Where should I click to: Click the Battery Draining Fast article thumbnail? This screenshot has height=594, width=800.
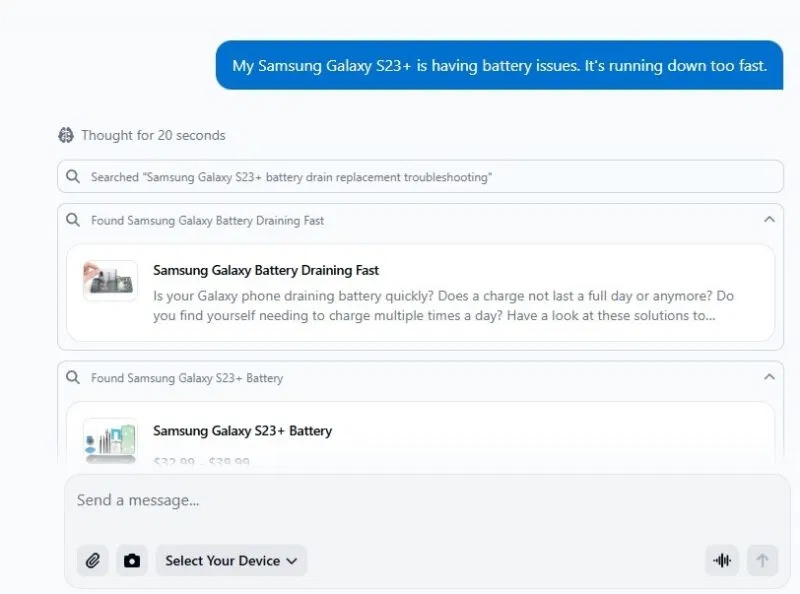110,279
